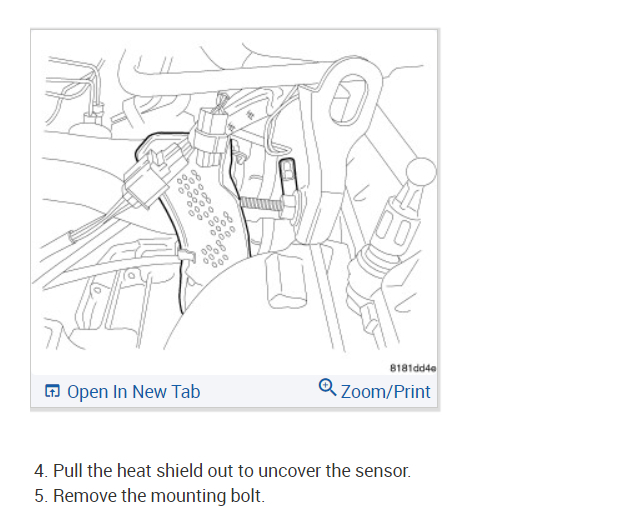
Task: Click the round ball knob at diagram right
Action: point(421,171)
